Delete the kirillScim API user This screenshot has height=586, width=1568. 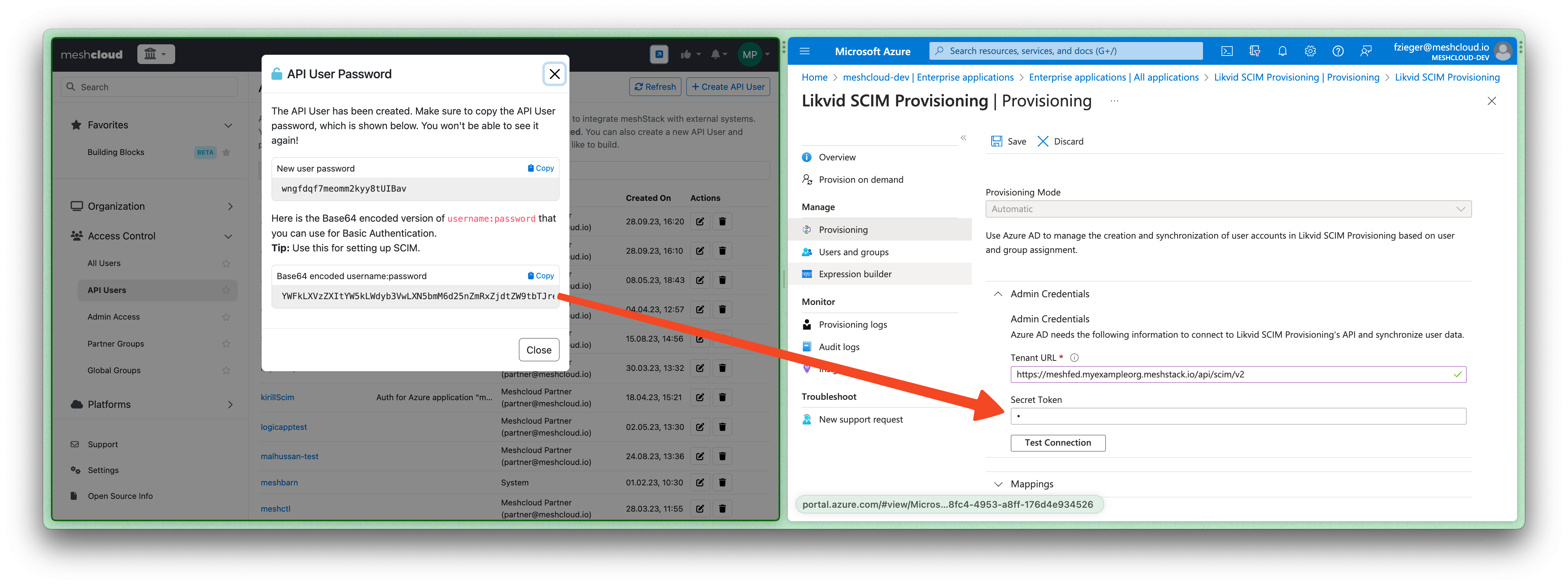pos(722,397)
